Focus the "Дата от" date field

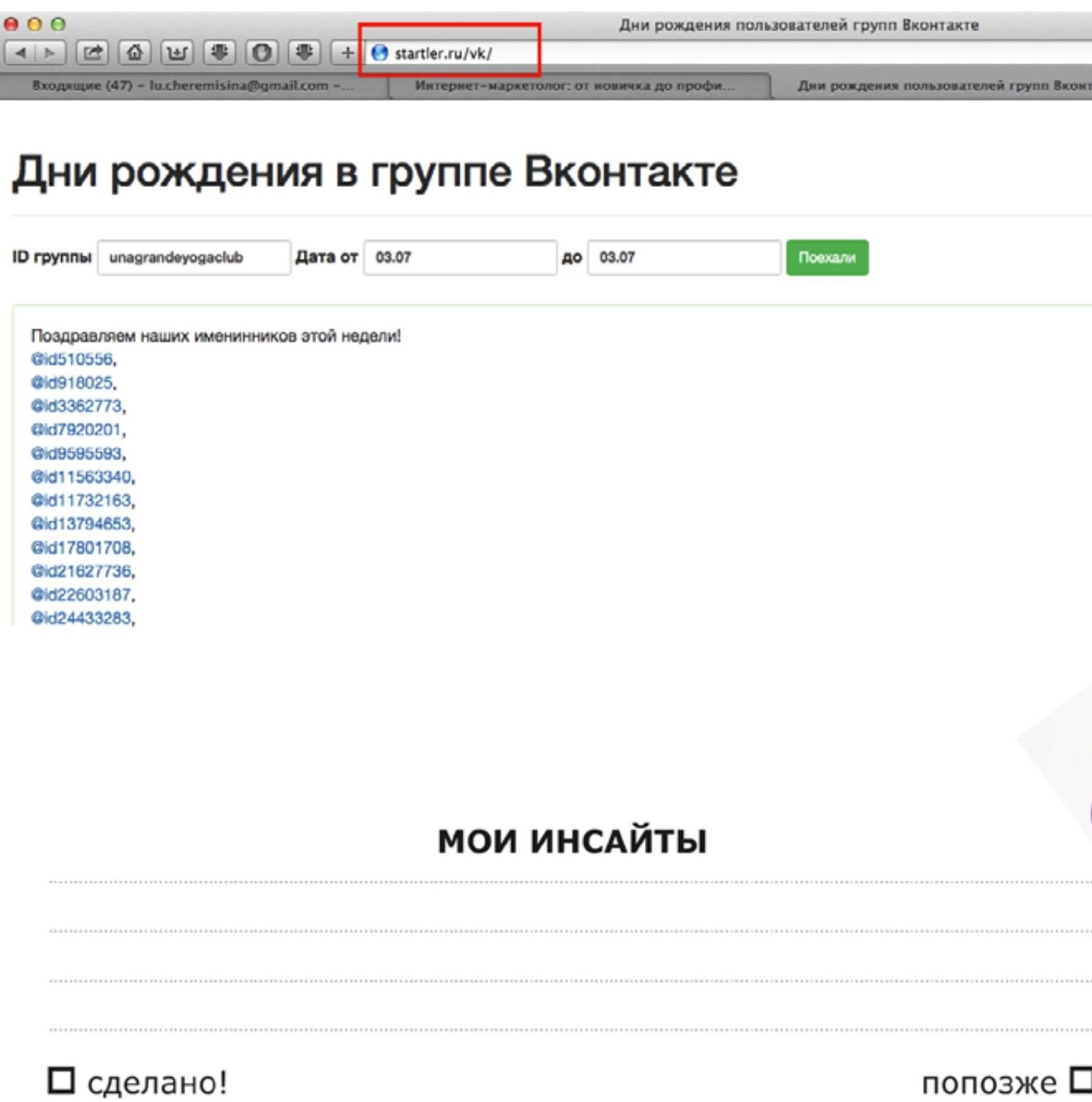[460, 257]
